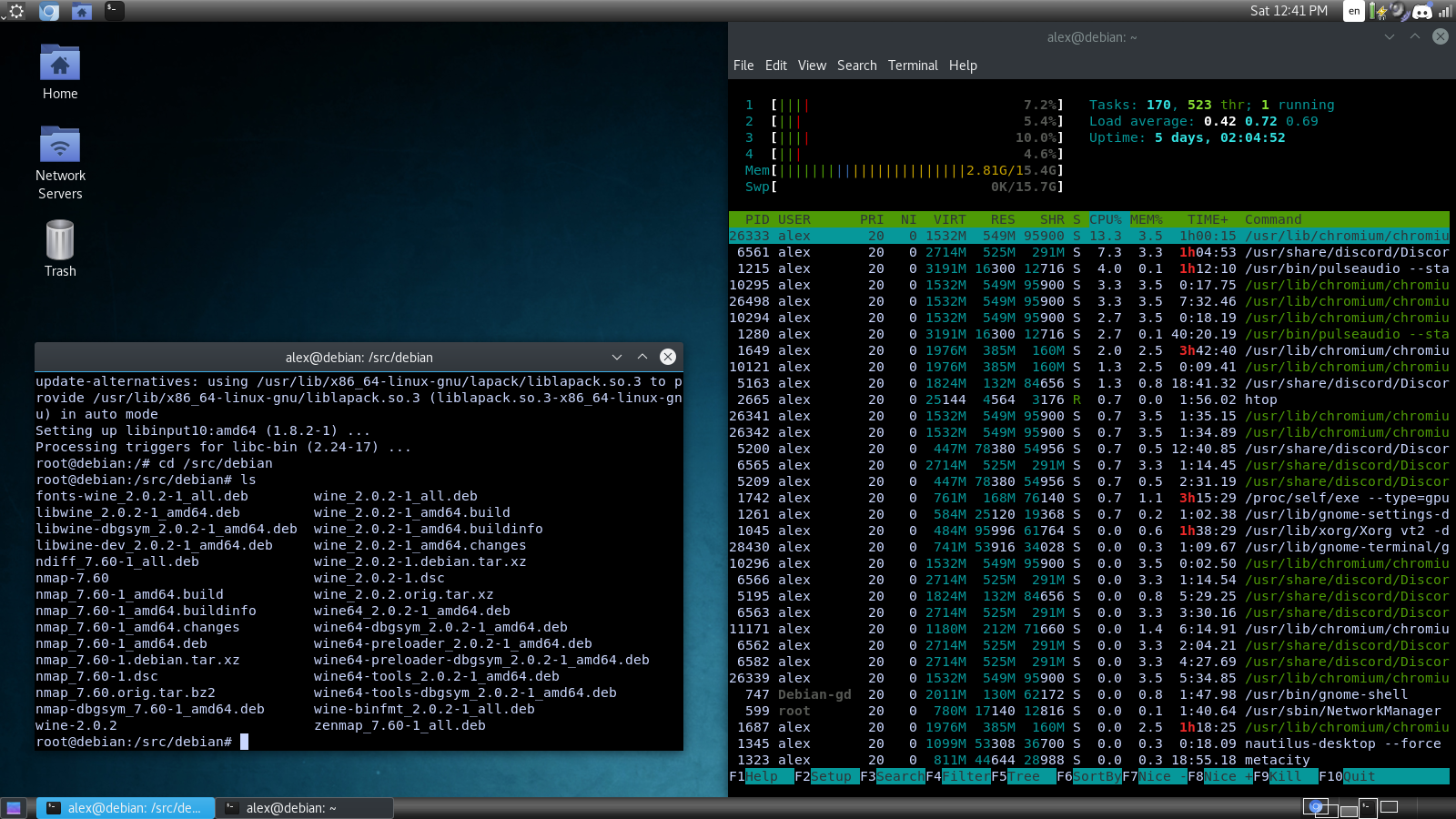Click the network signal strength icon
Viewport: 1456px width, 819px height.
[1444, 11]
